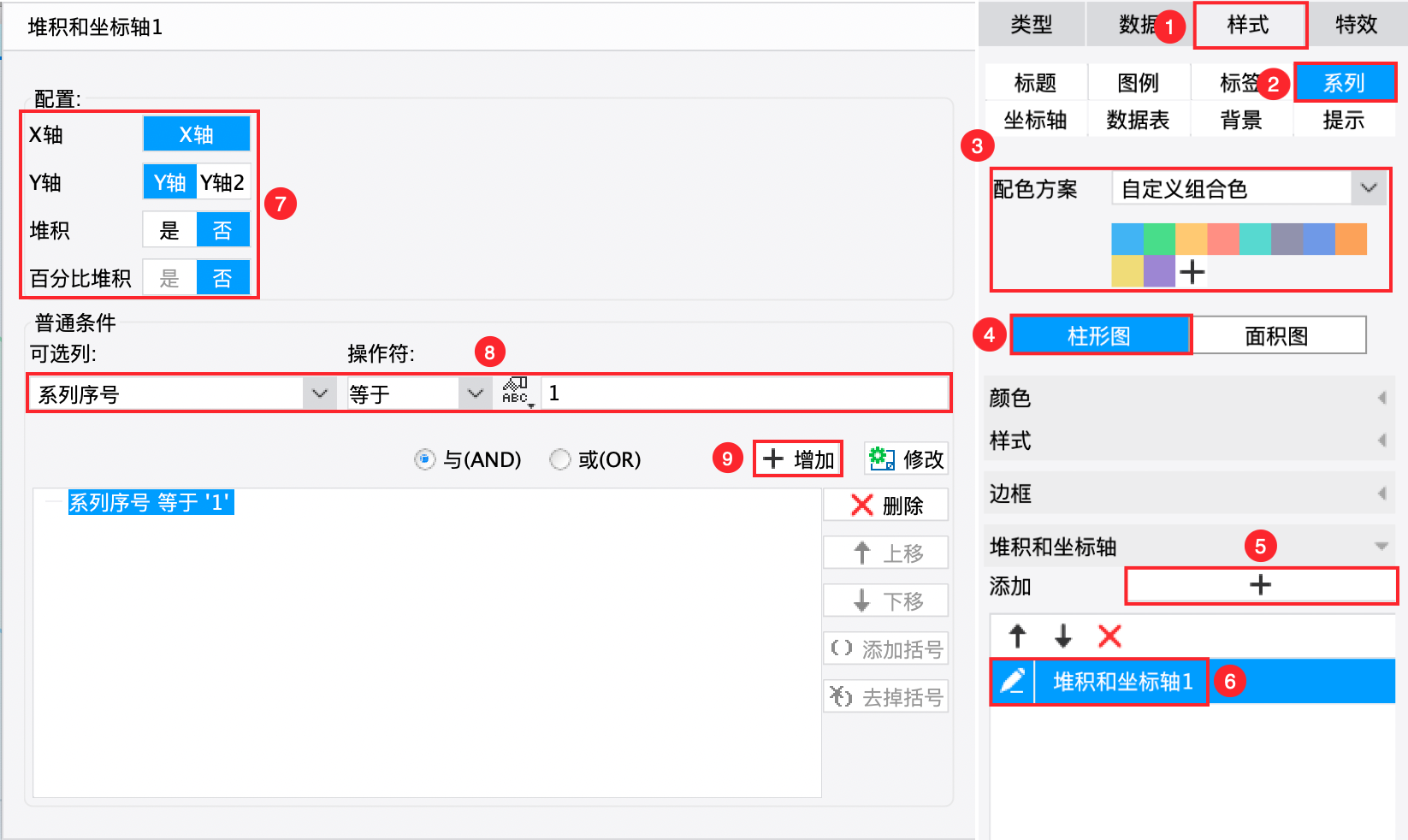The image size is (1408, 840).
Task: Select the Y轴 option in the Y轴 row
Action: tap(169, 182)
